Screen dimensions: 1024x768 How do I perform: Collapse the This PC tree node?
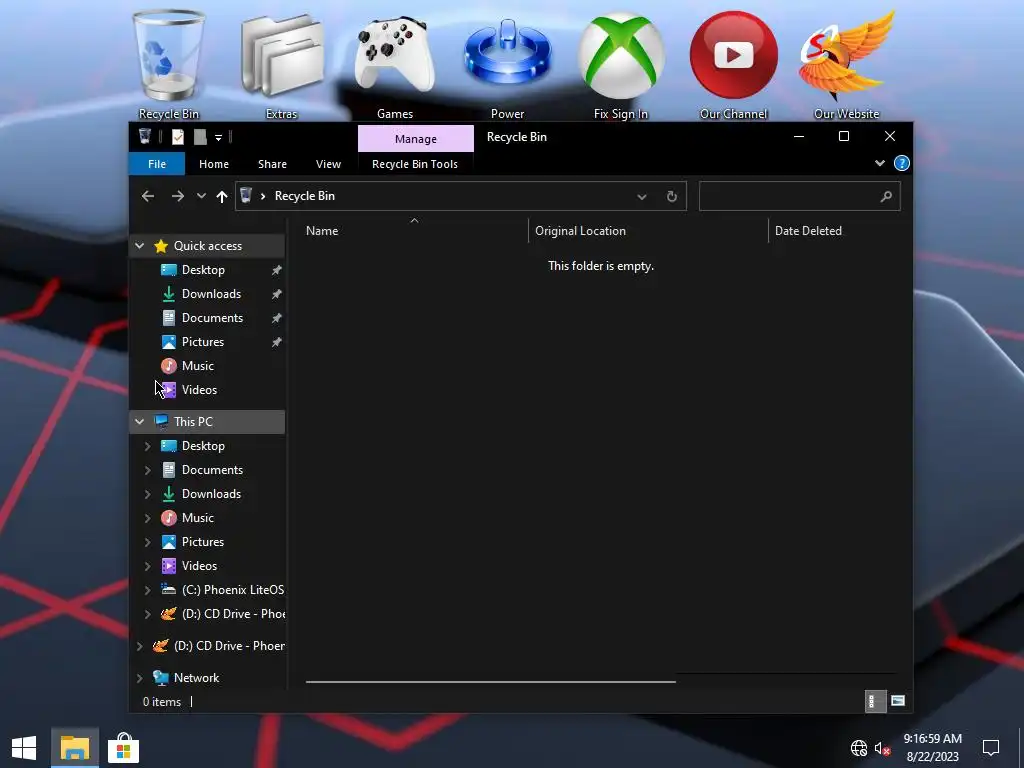pos(140,422)
